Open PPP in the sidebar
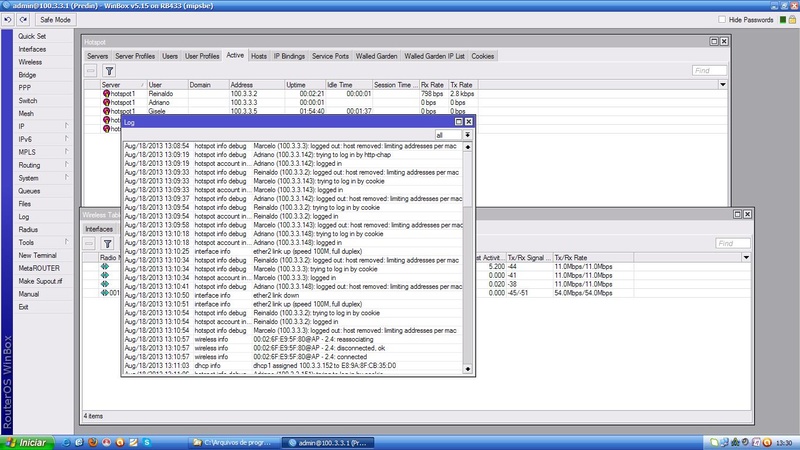The height and width of the screenshot is (450, 800). (x=24, y=88)
